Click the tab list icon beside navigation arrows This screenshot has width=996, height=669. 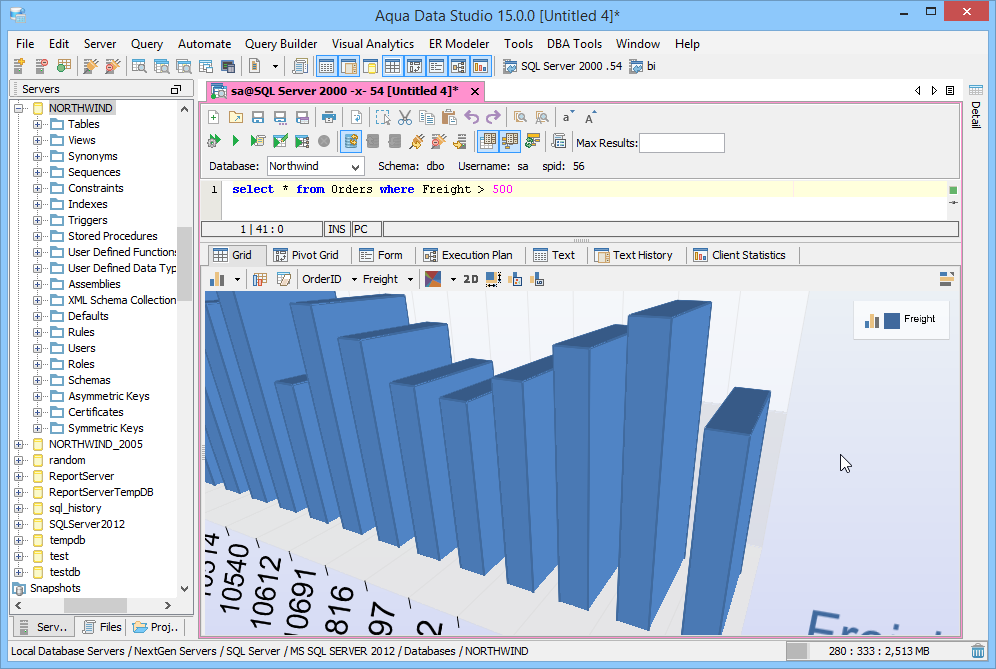coord(950,91)
